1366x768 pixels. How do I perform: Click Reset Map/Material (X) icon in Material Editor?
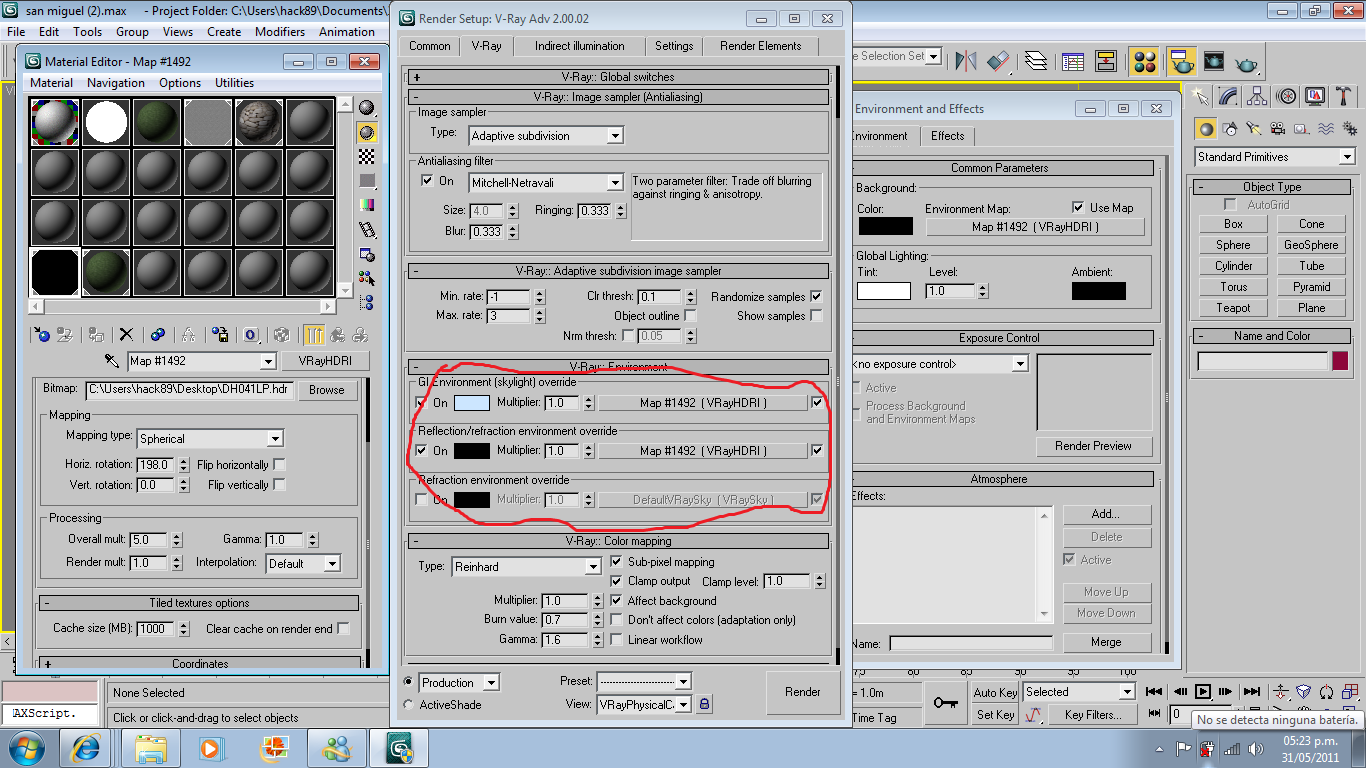point(126,335)
